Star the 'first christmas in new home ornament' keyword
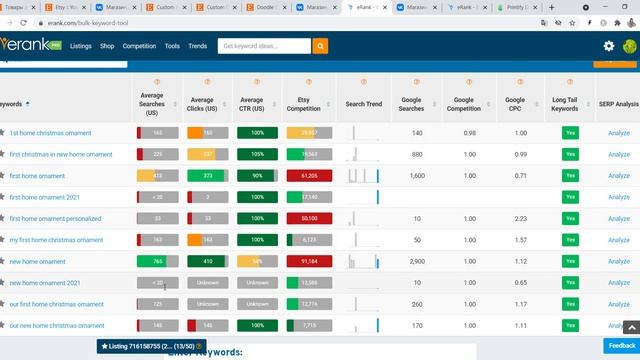The height and width of the screenshot is (360, 640). tap(2, 153)
